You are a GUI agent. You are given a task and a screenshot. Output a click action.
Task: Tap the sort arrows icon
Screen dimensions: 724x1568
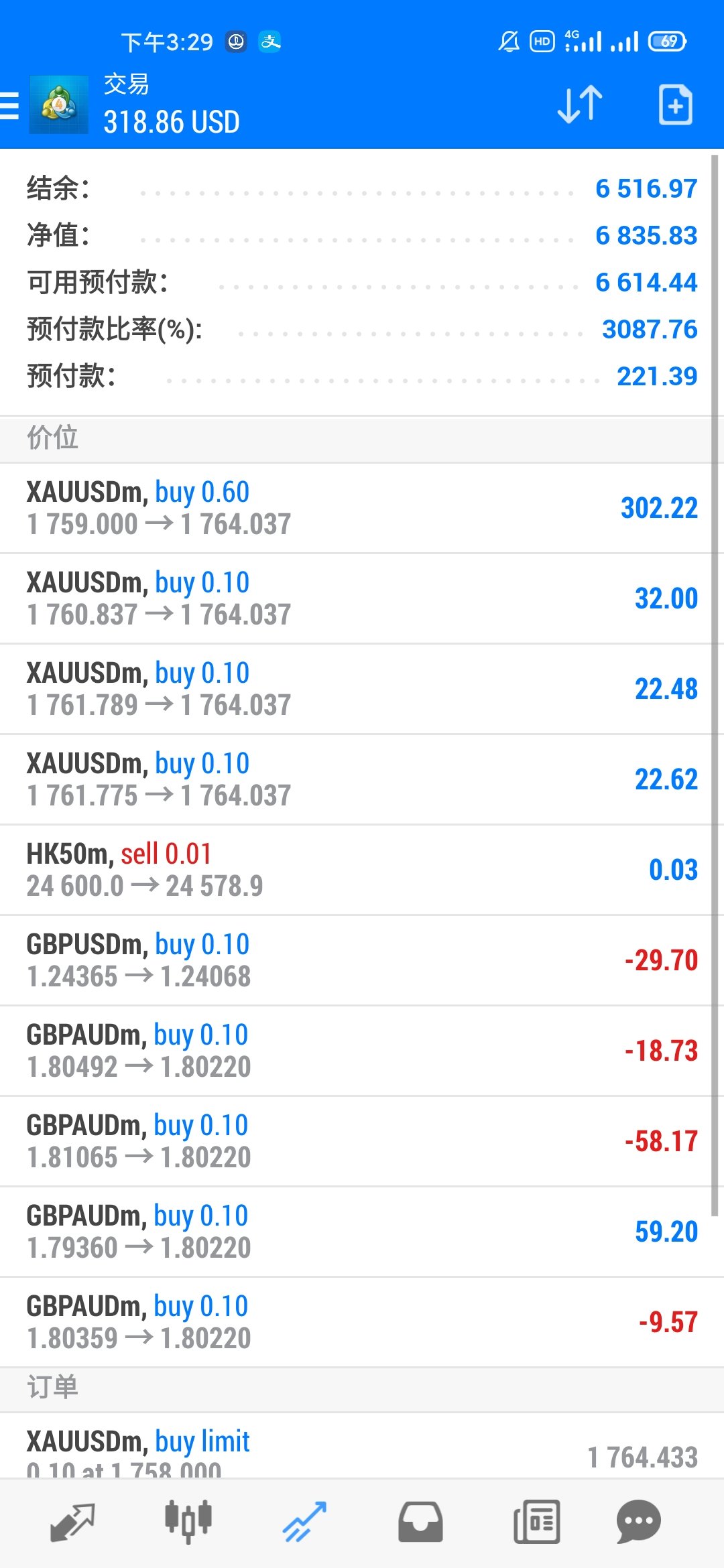click(580, 105)
